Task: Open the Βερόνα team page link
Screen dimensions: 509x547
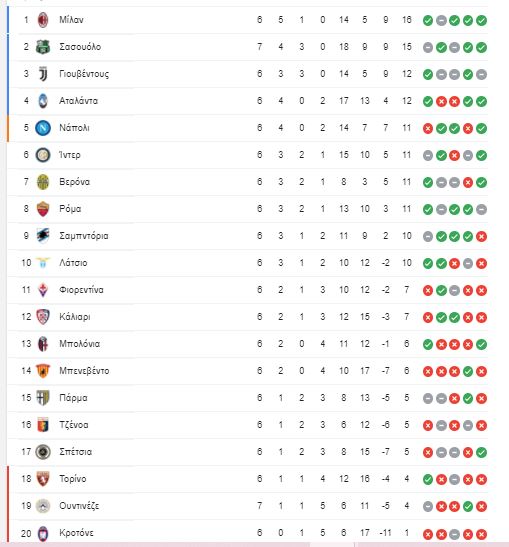Action: tap(75, 182)
